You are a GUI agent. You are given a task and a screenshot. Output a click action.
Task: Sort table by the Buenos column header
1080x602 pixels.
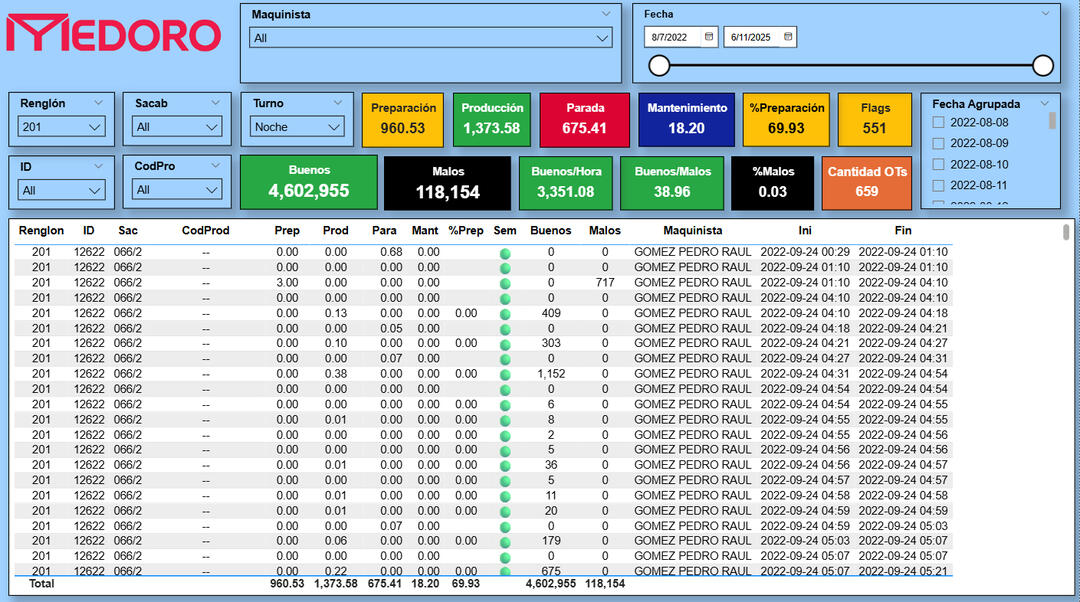click(550, 230)
